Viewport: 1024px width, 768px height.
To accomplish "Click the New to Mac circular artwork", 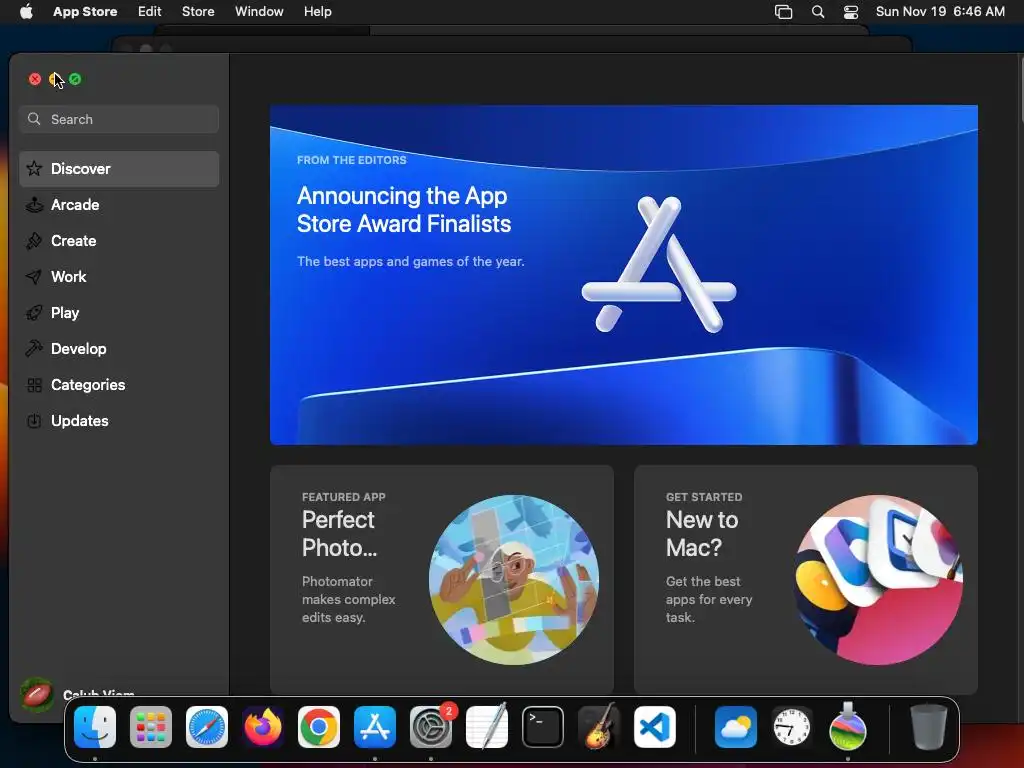I will 878,580.
